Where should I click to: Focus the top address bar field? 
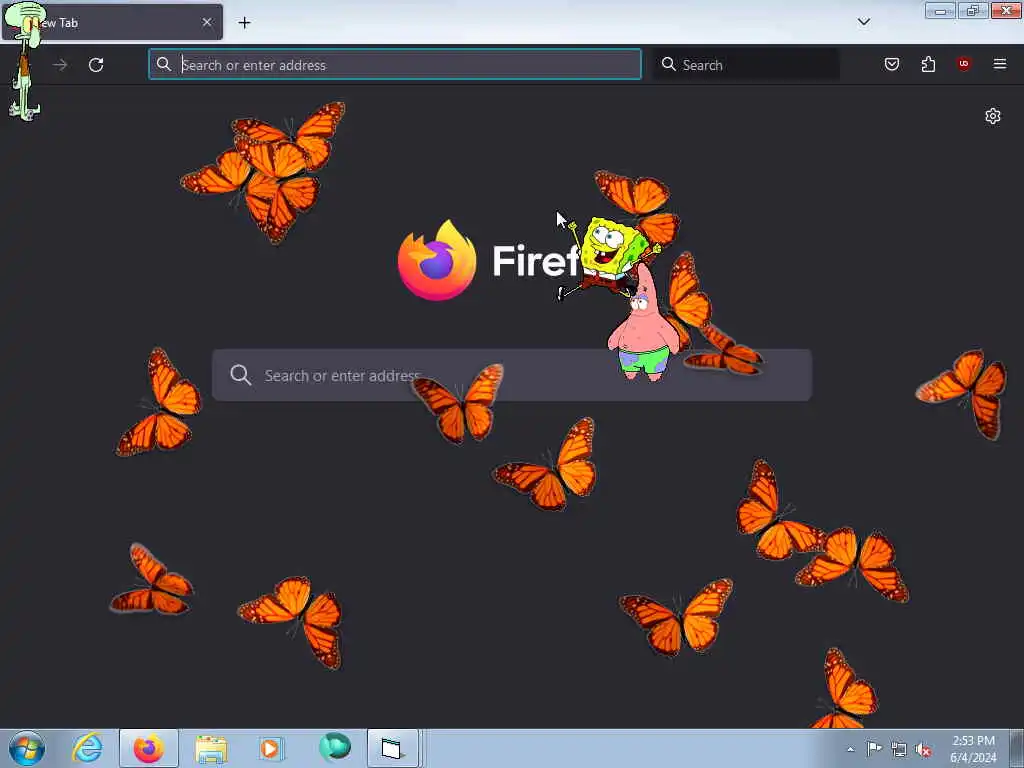tap(395, 65)
